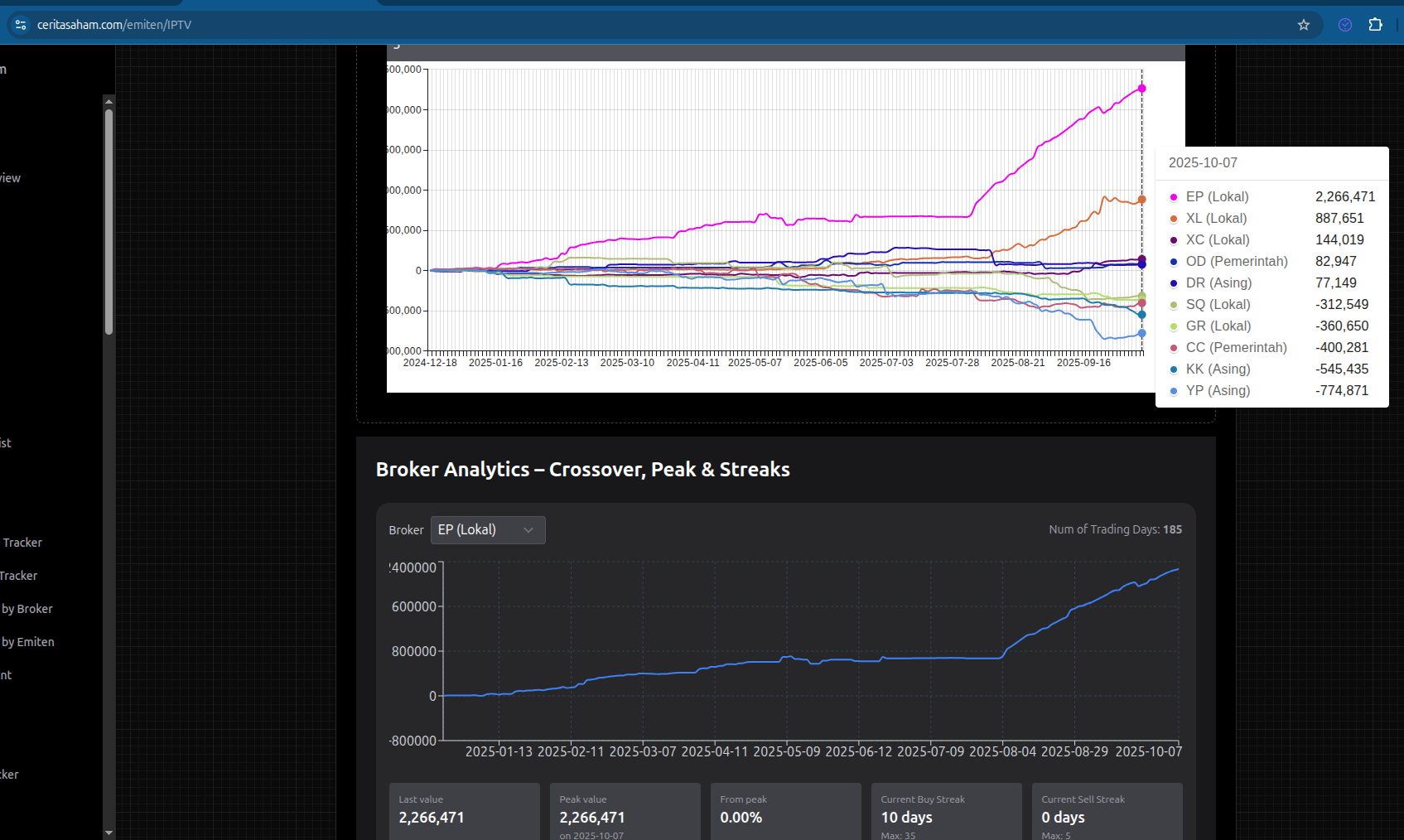Open the 'by Emiten' sidebar menu item

28,642
